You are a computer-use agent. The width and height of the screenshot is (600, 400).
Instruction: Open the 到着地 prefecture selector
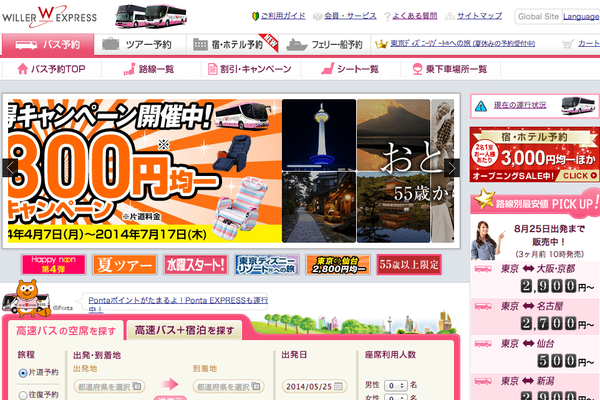click(229, 387)
